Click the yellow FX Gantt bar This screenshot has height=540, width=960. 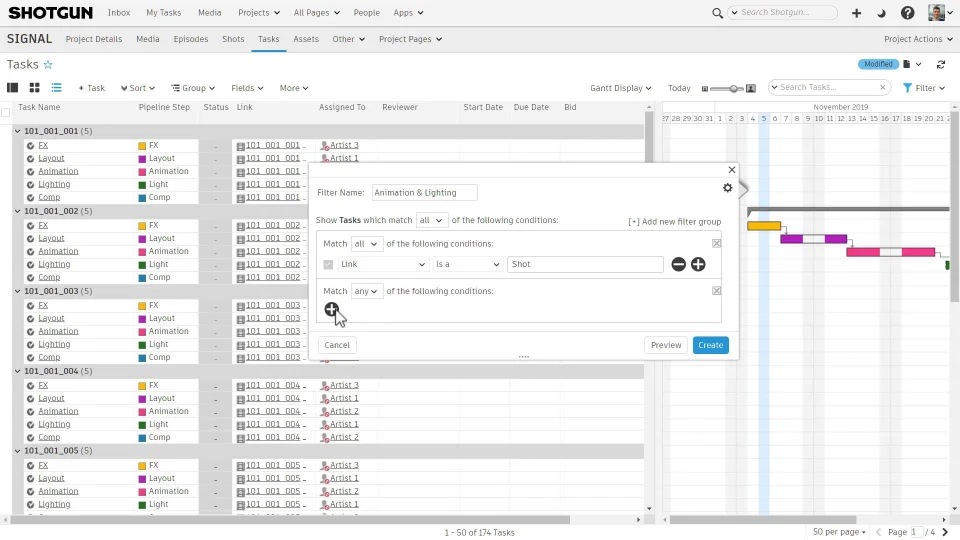[x=764, y=226]
